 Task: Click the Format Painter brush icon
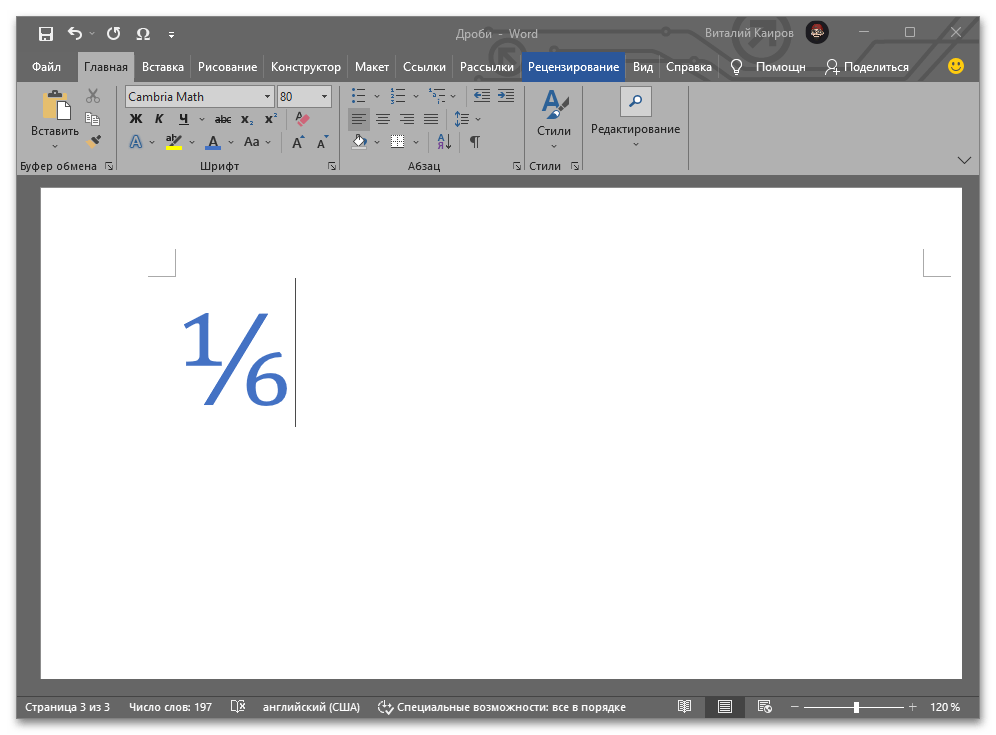(x=93, y=142)
